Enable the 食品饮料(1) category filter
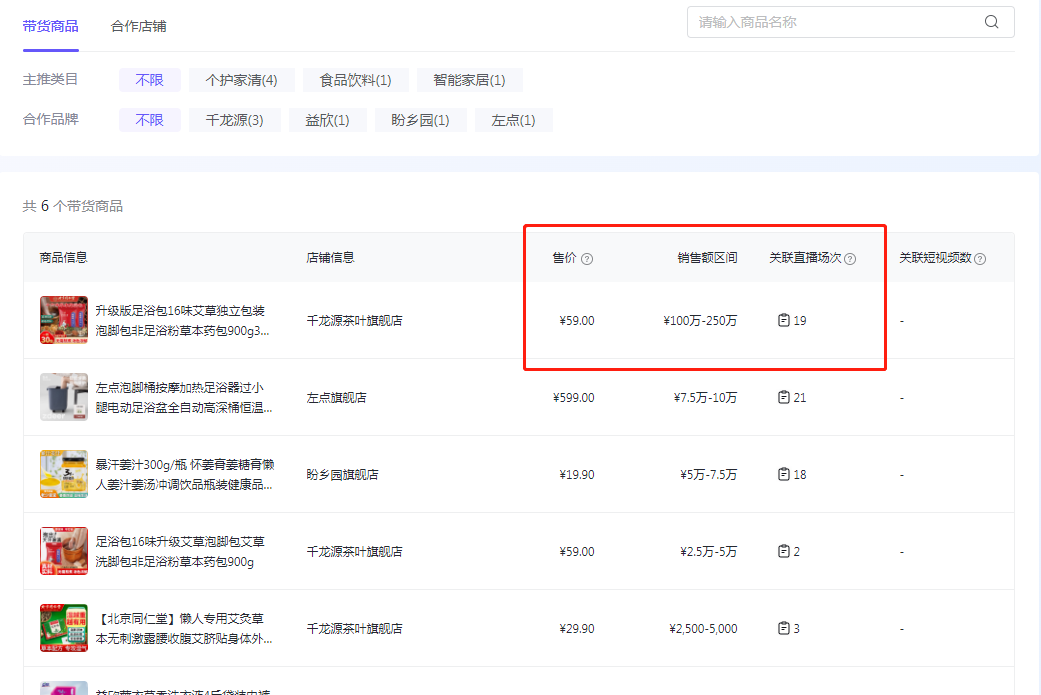This screenshot has height=695, width=1041. [355, 80]
